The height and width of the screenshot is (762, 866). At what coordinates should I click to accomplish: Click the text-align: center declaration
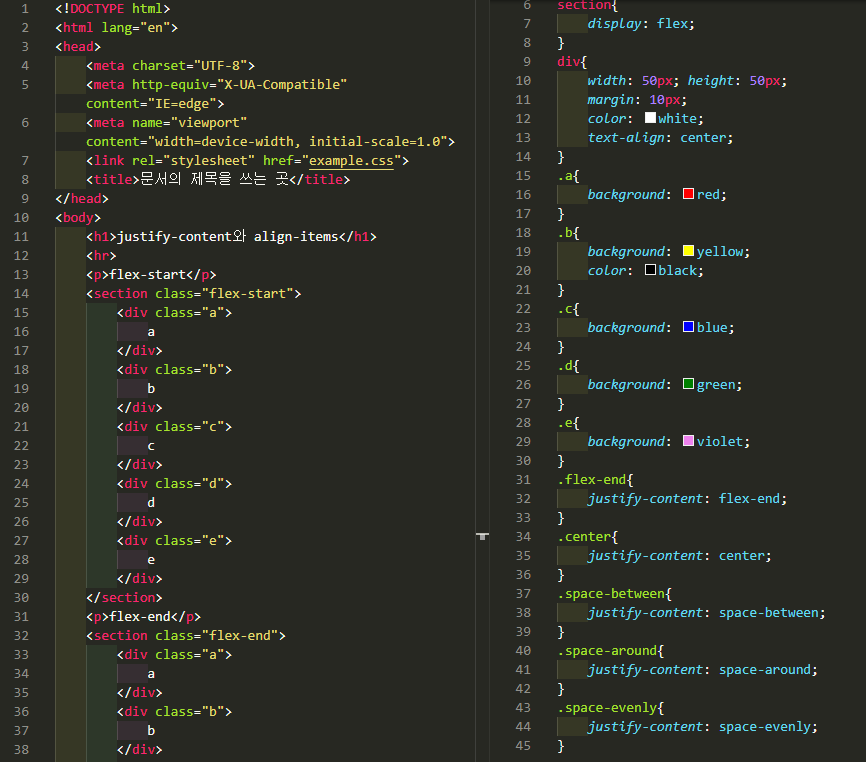660,137
